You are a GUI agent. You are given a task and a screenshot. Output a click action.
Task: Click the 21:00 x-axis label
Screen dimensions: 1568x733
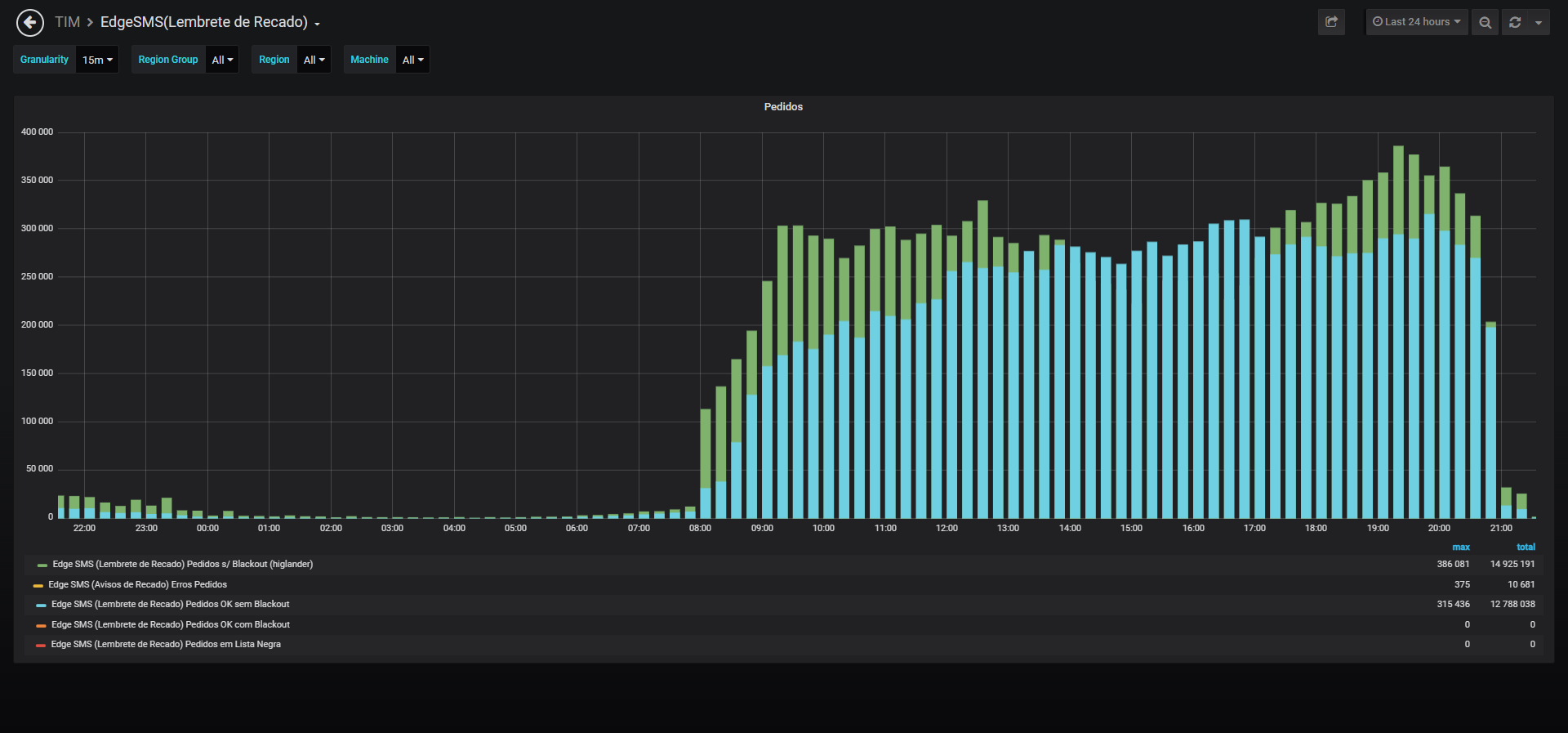pos(1501,528)
